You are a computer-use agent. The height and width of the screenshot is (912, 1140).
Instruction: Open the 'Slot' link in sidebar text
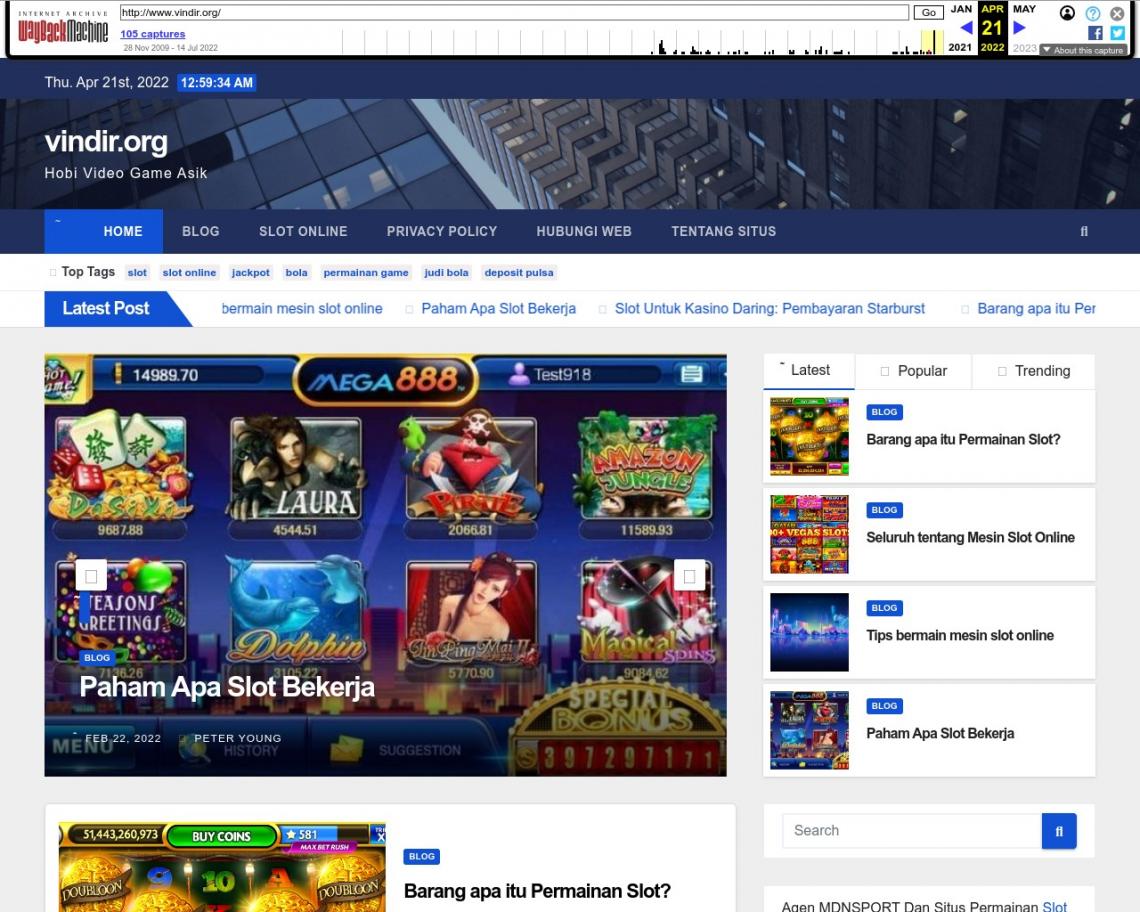(1054, 906)
